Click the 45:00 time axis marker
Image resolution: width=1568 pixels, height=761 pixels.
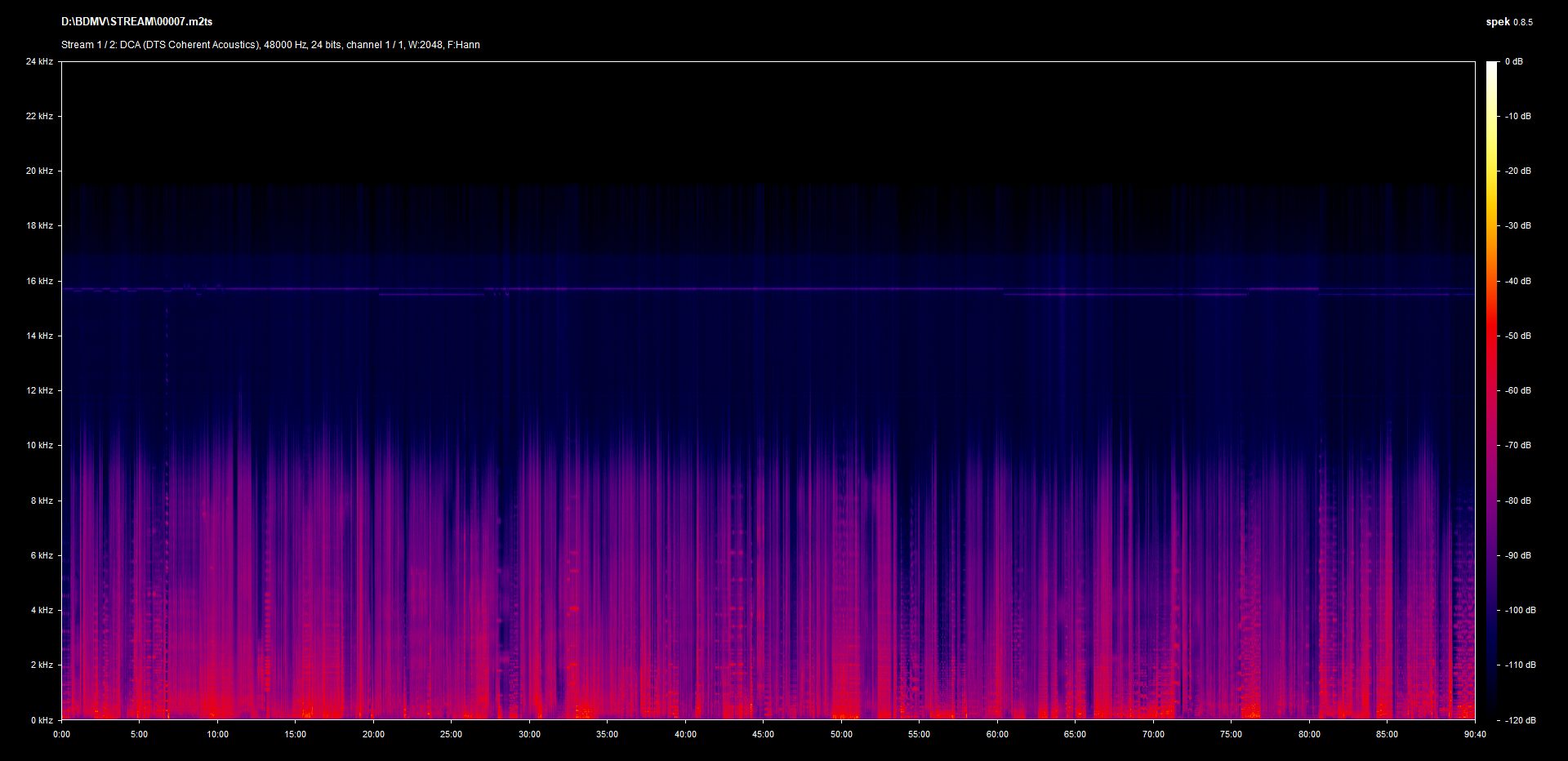click(x=763, y=734)
